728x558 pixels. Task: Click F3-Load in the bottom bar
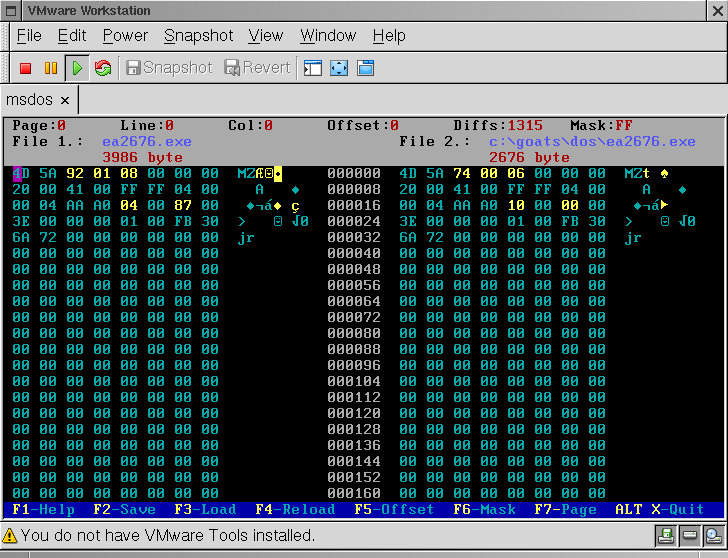coord(205,510)
